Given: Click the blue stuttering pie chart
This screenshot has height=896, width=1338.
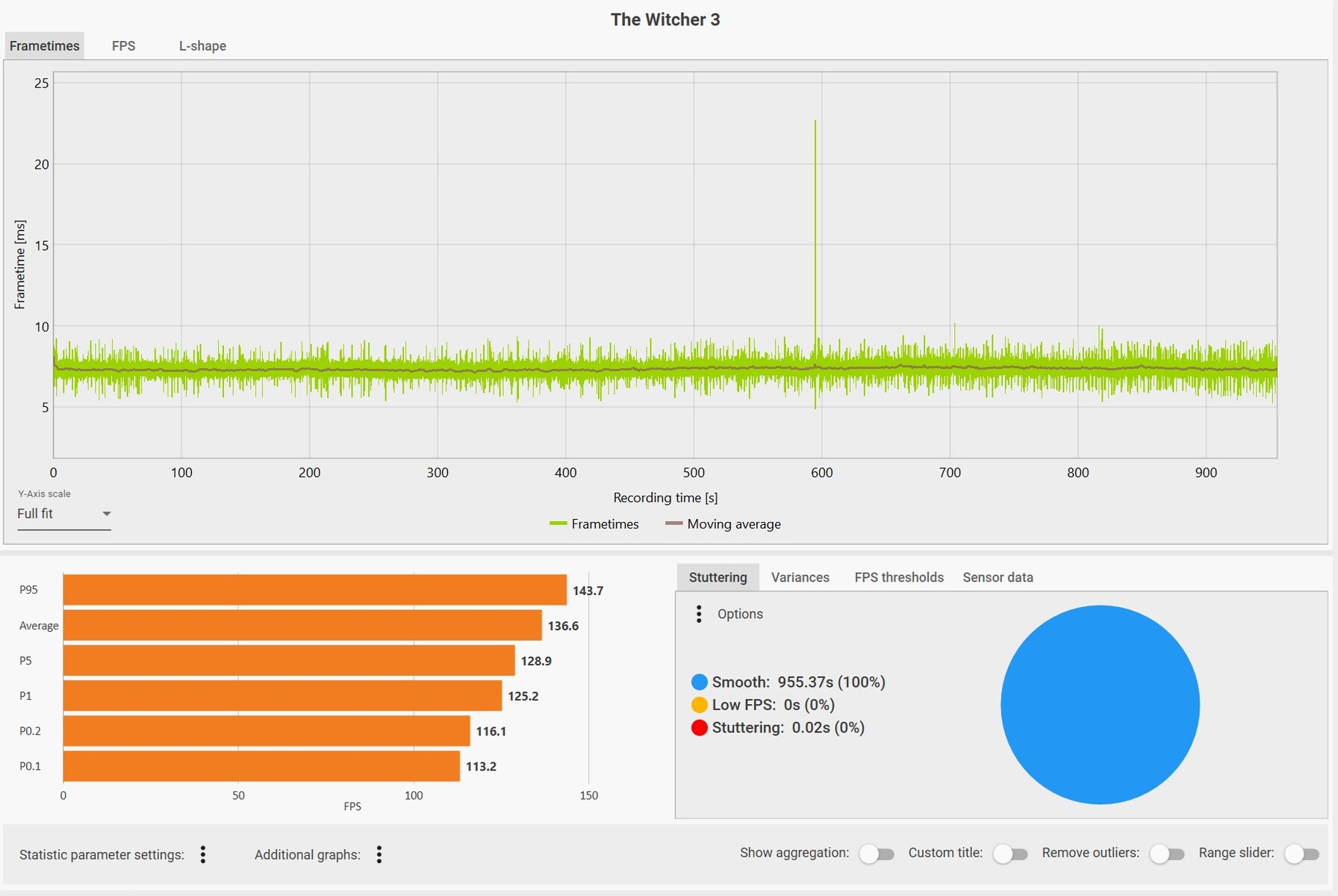Looking at the screenshot, I should (1100, 704).
